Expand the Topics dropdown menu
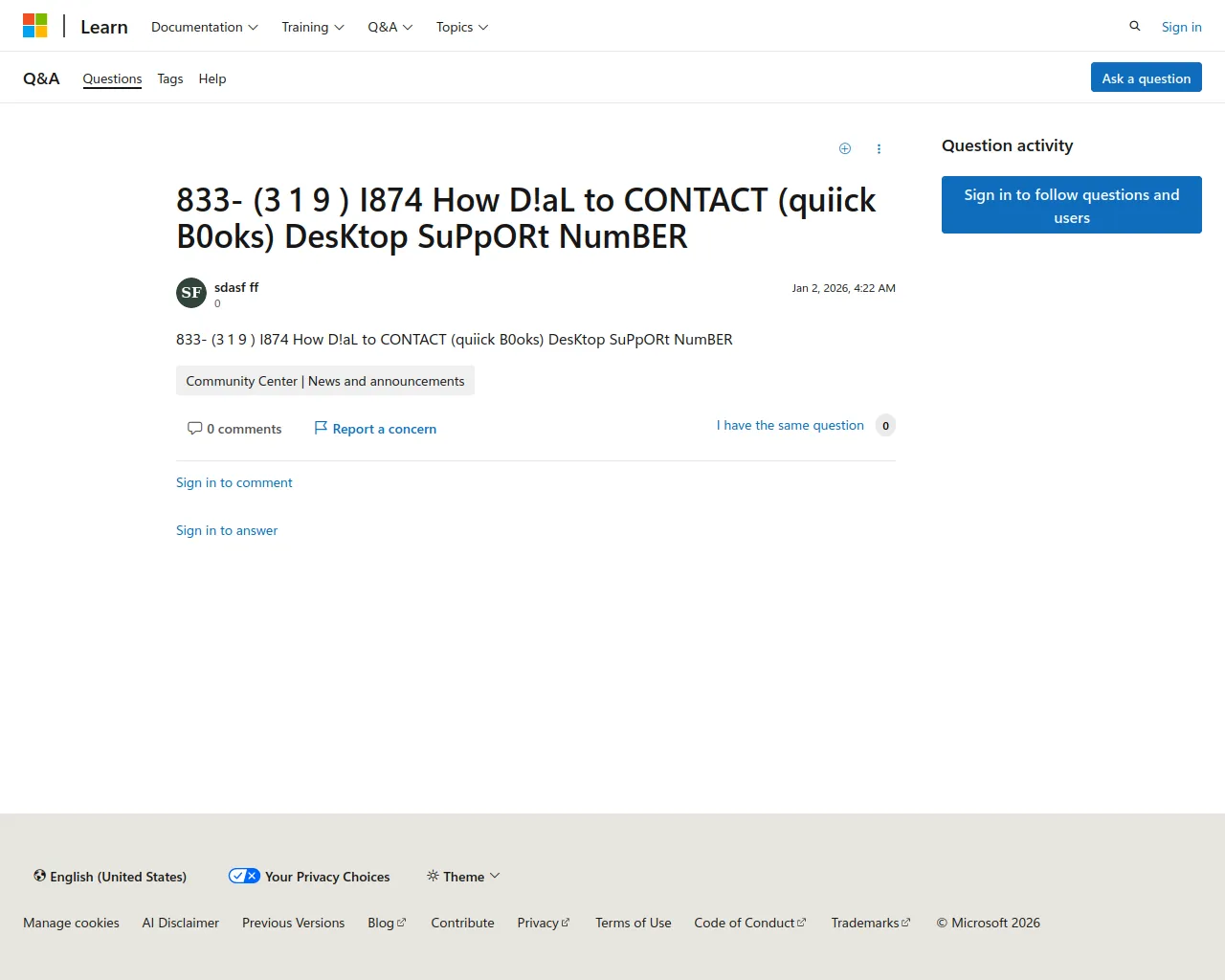Screen dimensions: 1225x980 [x=461, y=27]
